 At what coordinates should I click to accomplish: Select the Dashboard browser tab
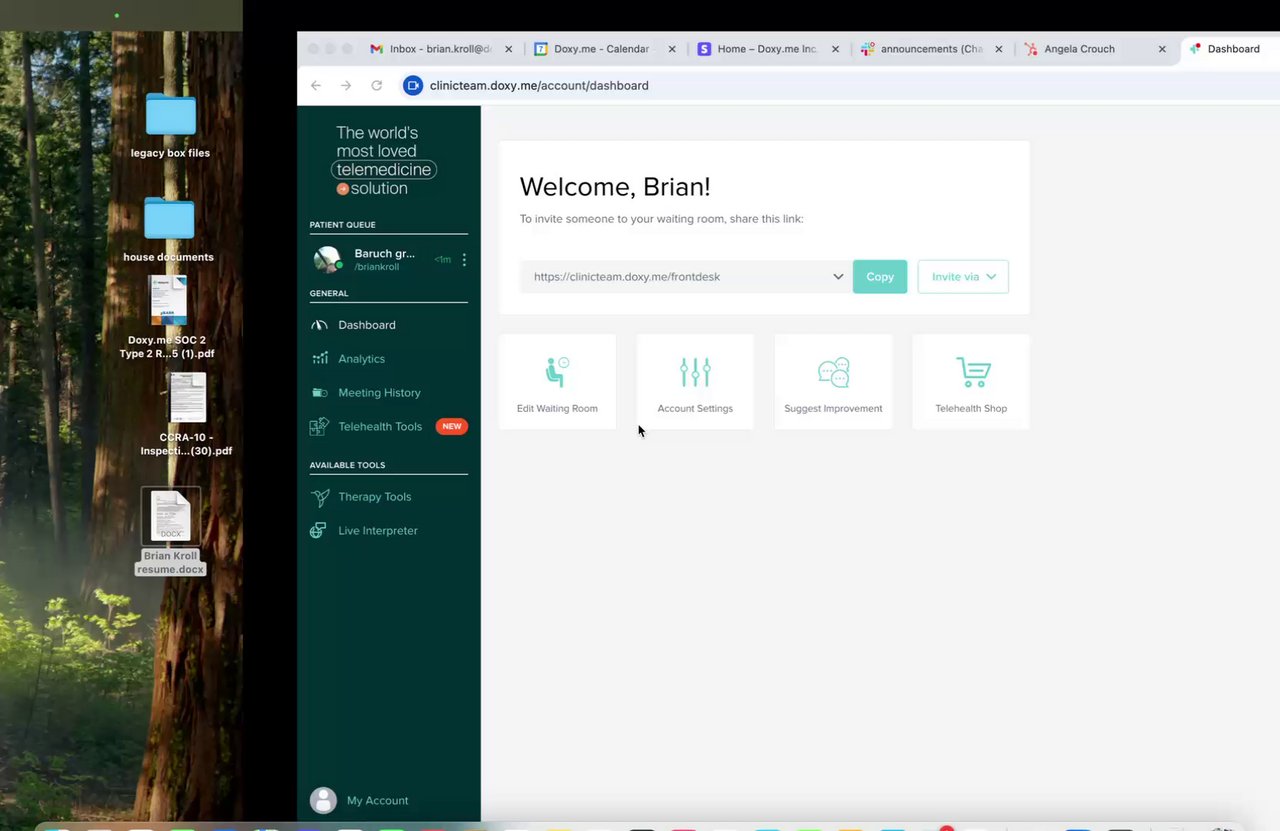pos(1232,49)
